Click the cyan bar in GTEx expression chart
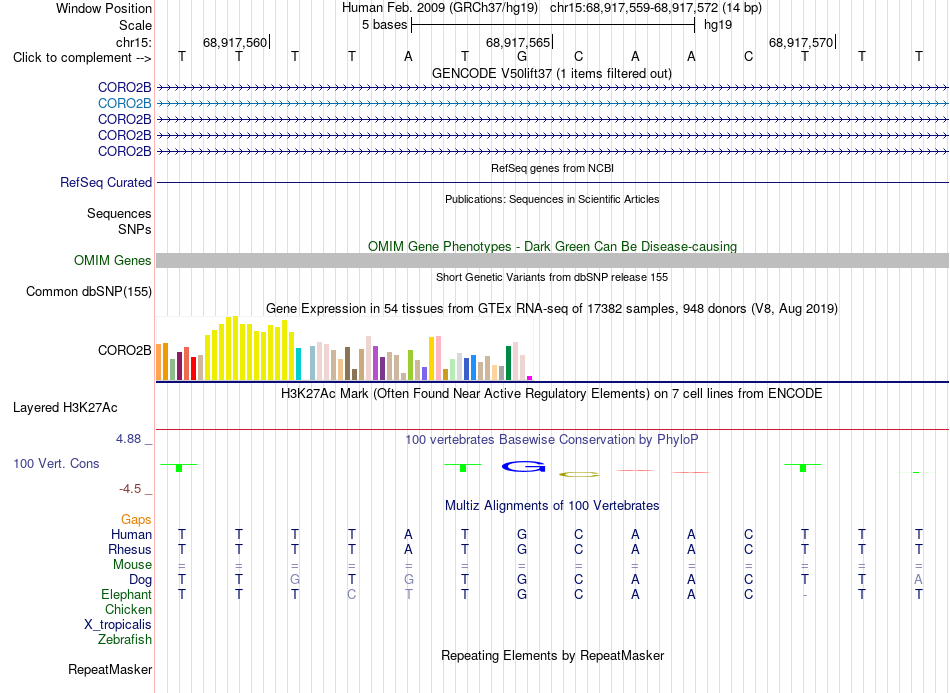 pyautogui.click(x=298, y=364)
